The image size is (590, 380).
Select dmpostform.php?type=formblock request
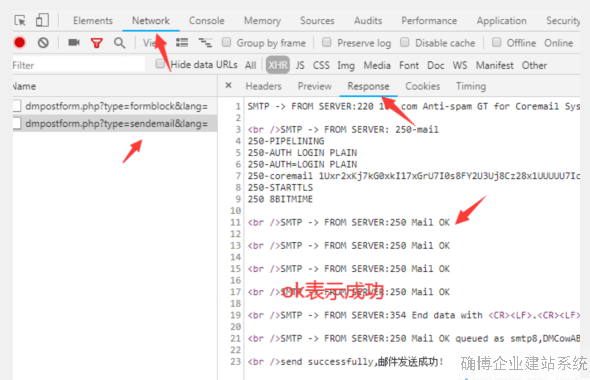coord(114,106)
